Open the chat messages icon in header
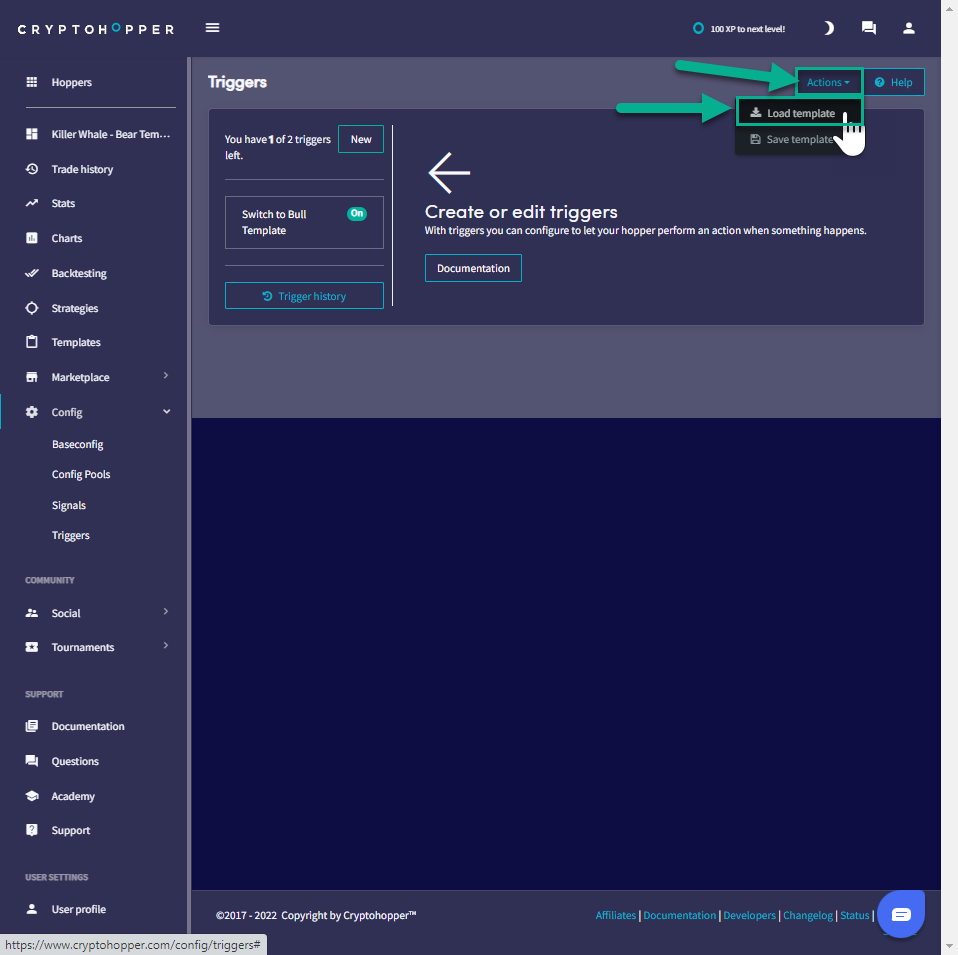Screen dimensions: 958x955 pyautogui.click(x=868, y=28)
